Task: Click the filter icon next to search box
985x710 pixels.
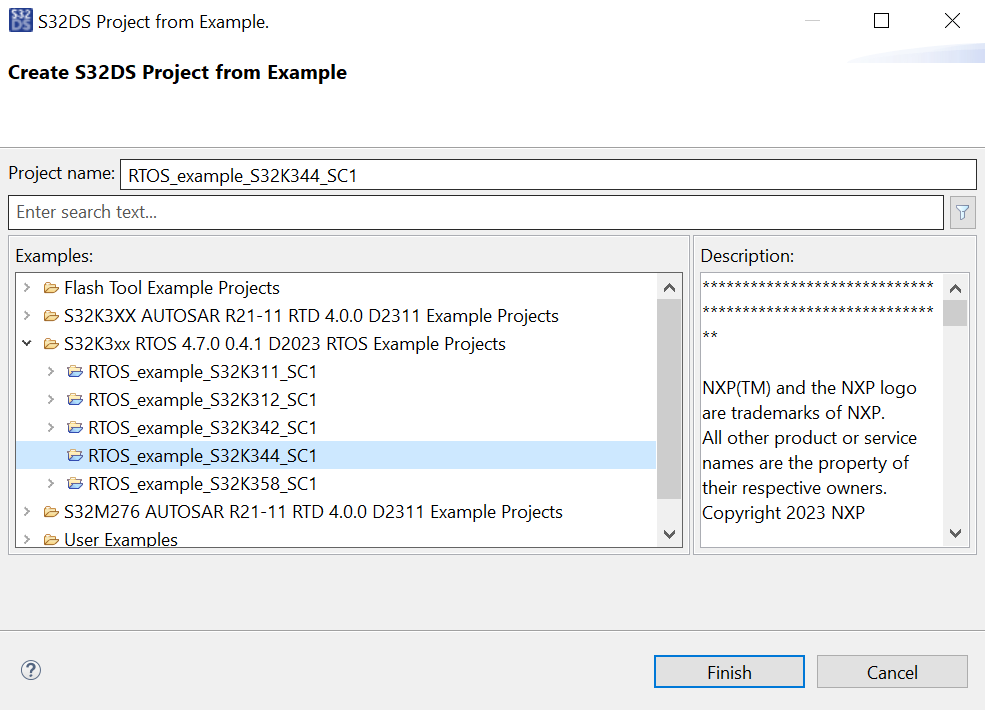Action: (x=962, y=212)
